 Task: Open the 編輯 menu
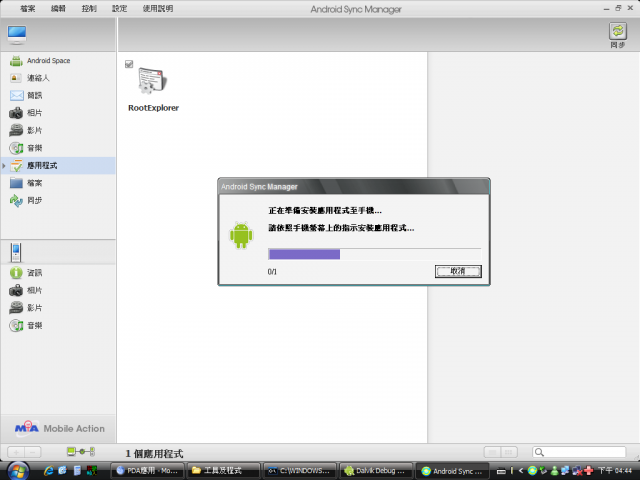click(x=58, y=9)
